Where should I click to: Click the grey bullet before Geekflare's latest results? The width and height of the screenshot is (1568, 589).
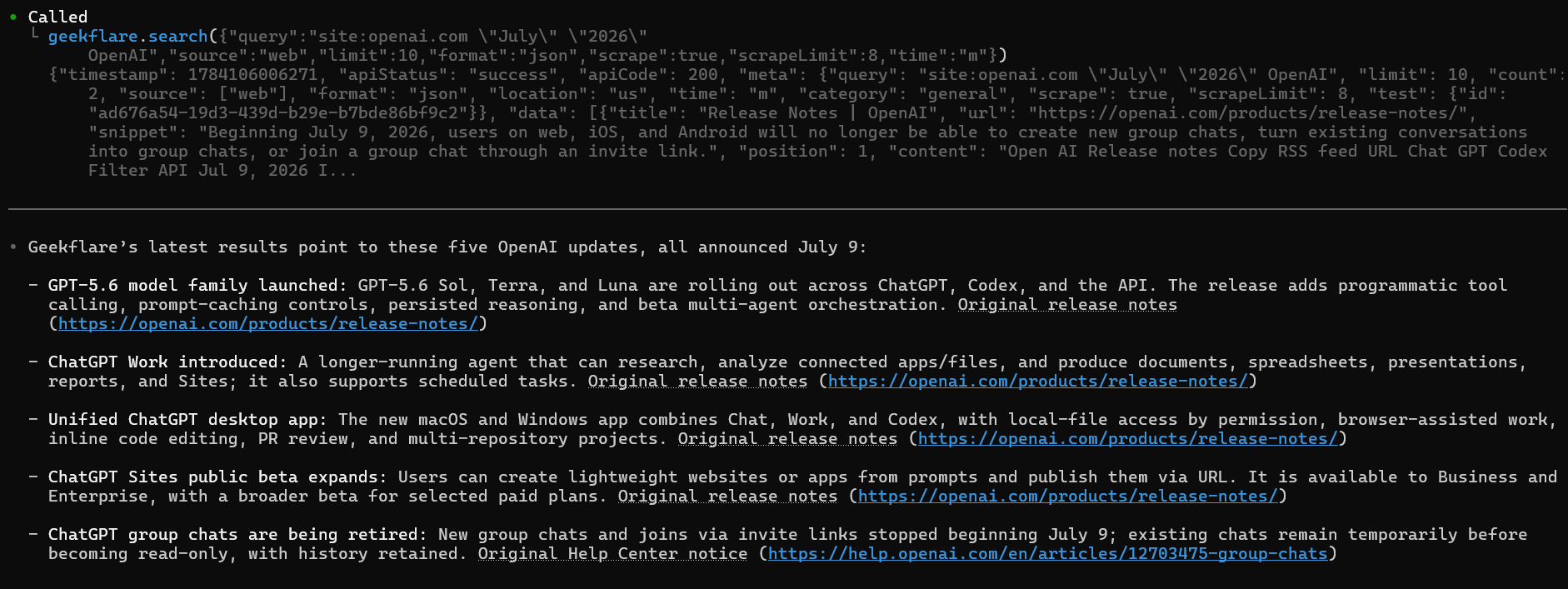13,247
